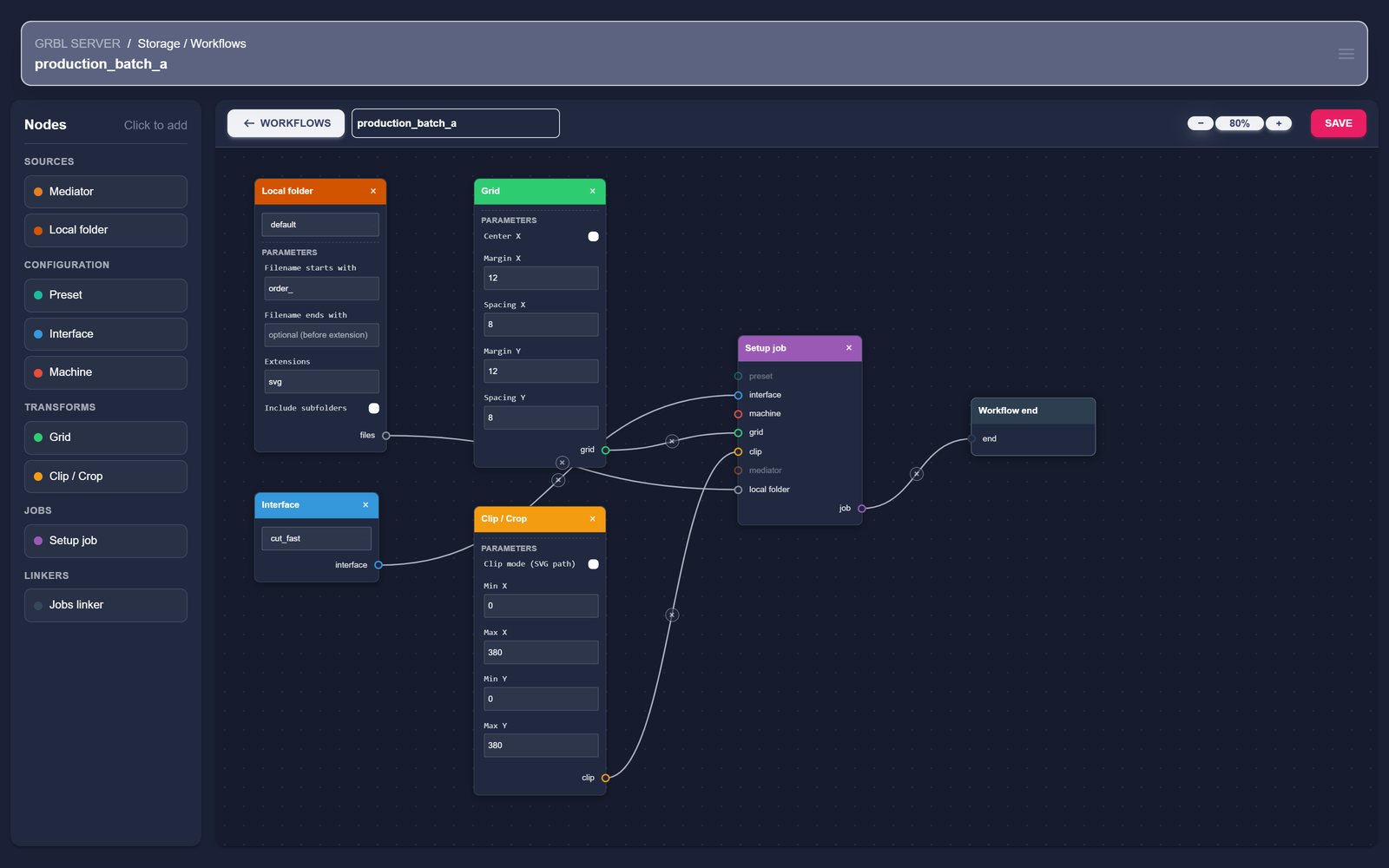Zoom out the canvas with minus button
This screenshot has height=868, width=1389.
click(x=1201, y=123)
